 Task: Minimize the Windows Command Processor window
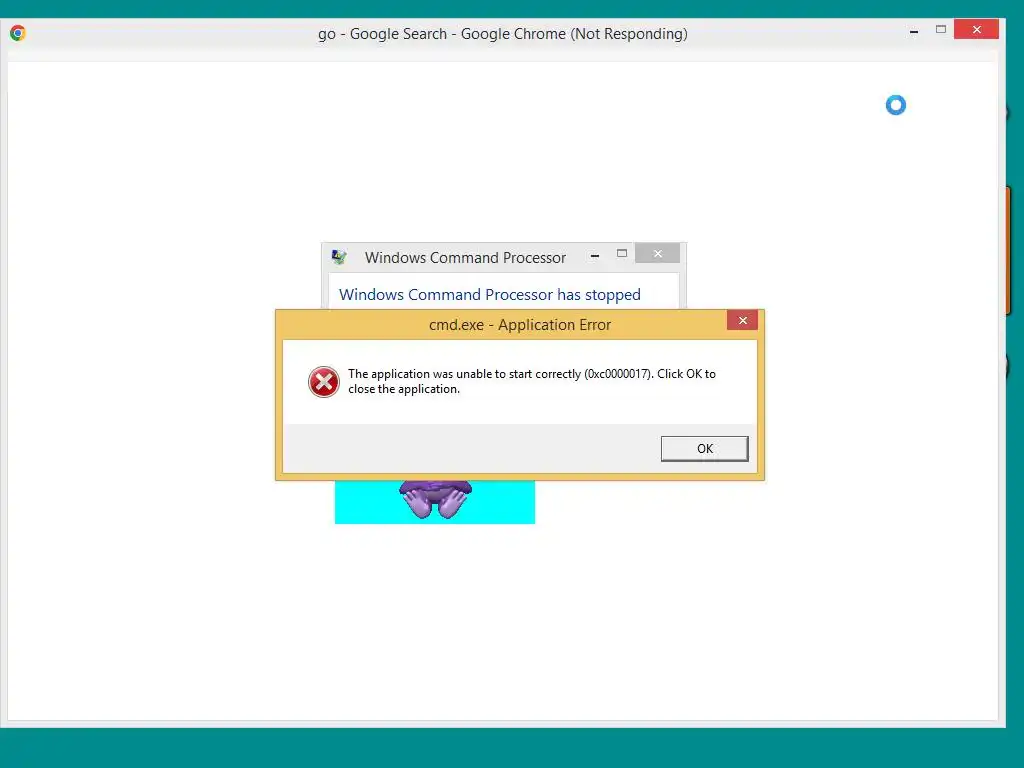[x=594, y=256]
